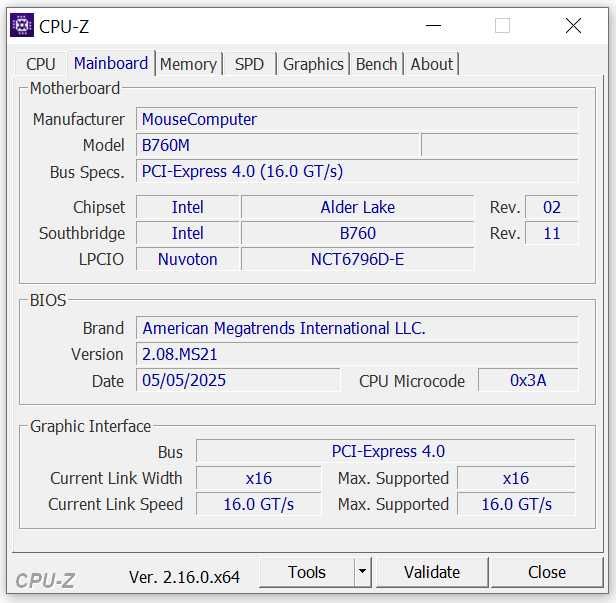Image resolution: width=616 pixels, height=603 pixels.
Task: Click the American Megatrends International LLC. brand field
Action: click(x=357, y=328)
